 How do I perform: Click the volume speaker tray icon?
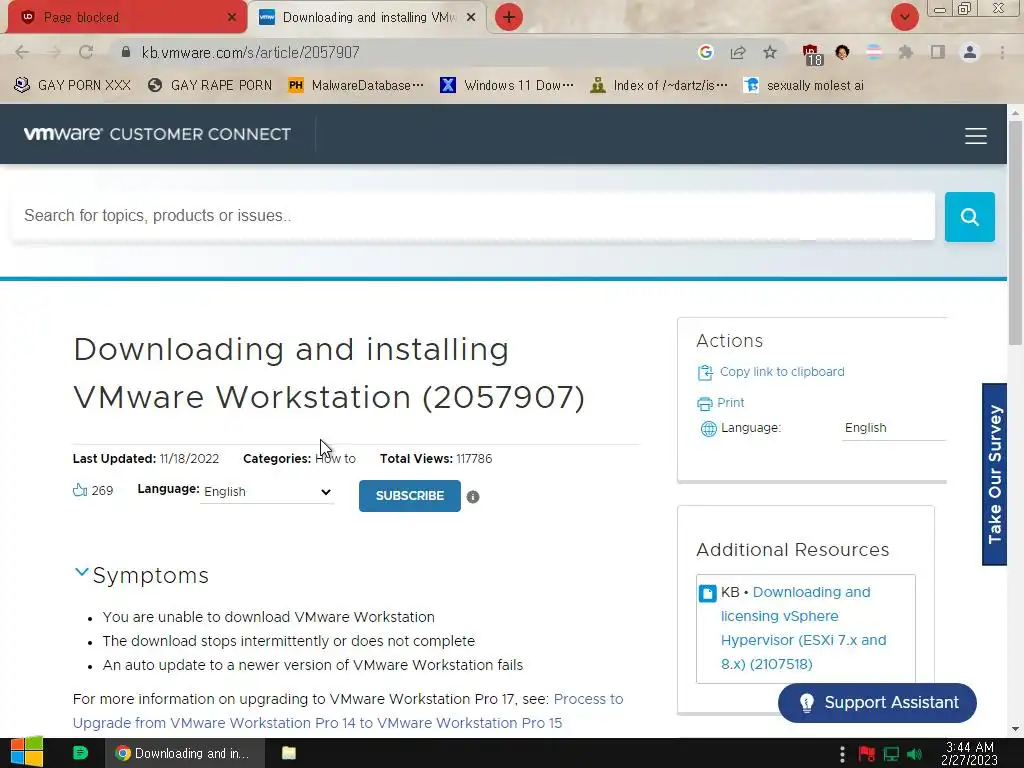point(915,754)
